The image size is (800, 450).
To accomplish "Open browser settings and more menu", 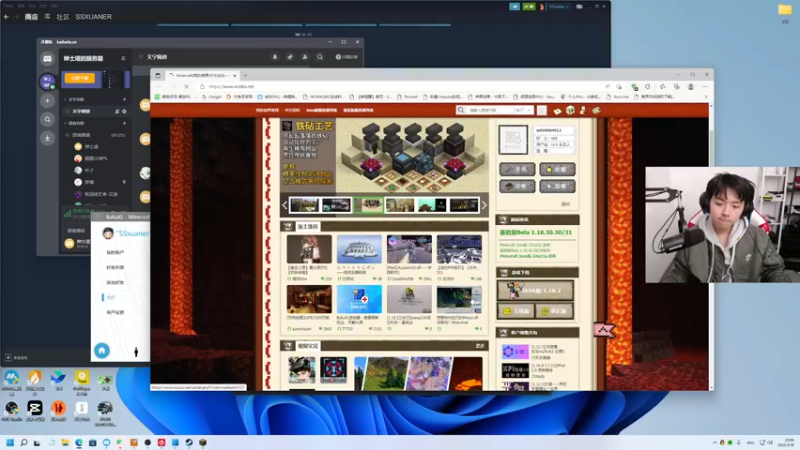I will click(x=705, y=87).
